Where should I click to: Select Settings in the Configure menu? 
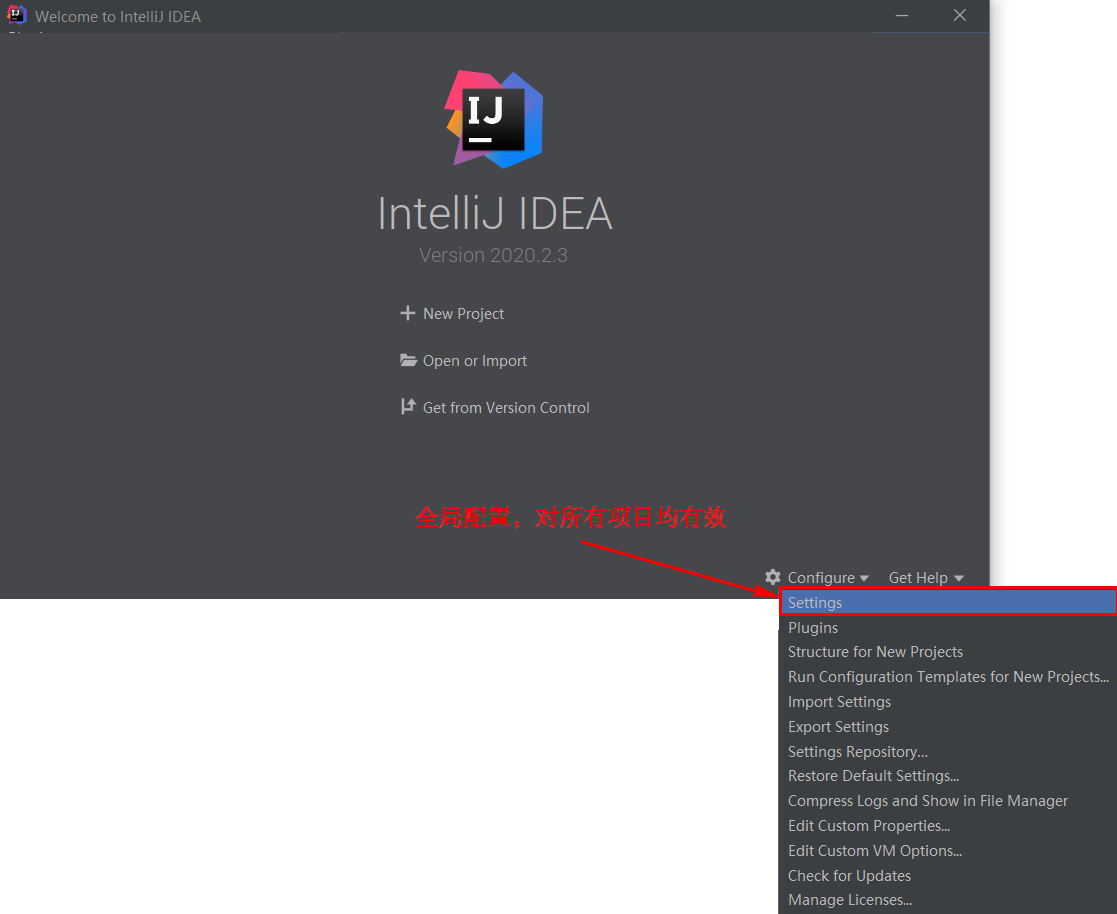click(947, 603)
